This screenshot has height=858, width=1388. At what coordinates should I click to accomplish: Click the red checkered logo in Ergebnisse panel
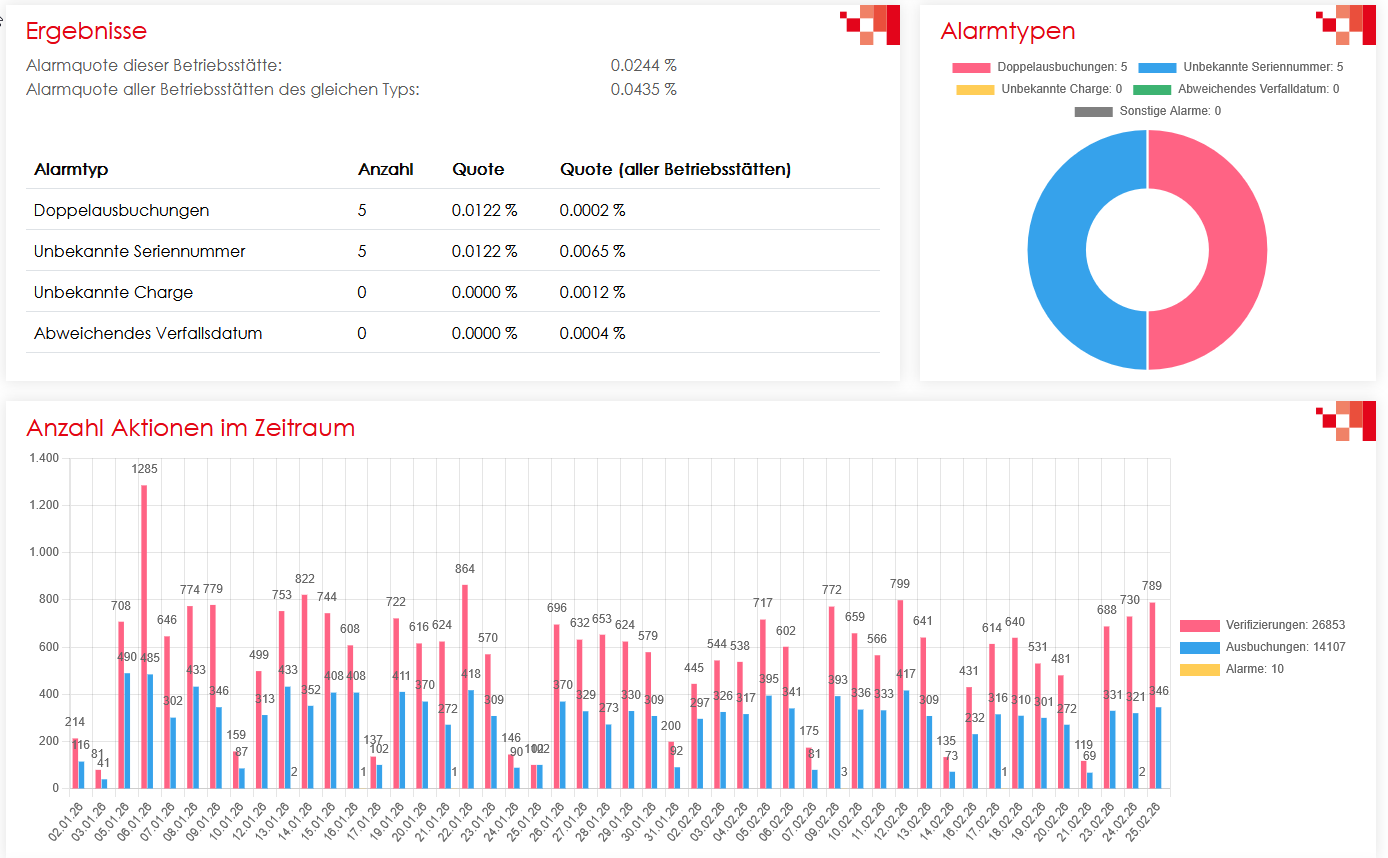pos(870,25)
